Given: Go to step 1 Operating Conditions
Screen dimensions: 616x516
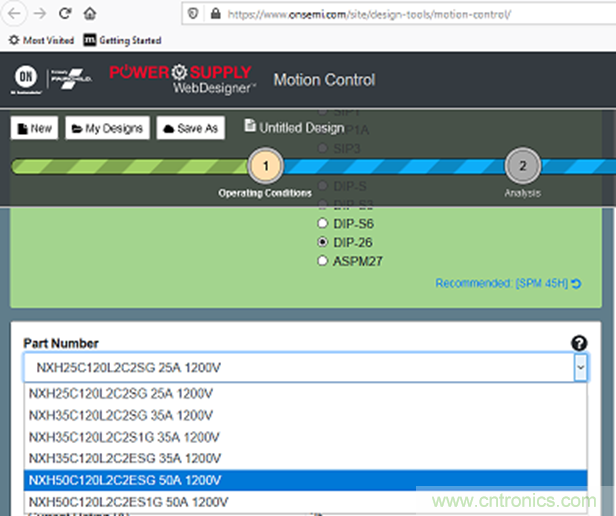Looking at the screenshot, I should [x=265, y=166].
